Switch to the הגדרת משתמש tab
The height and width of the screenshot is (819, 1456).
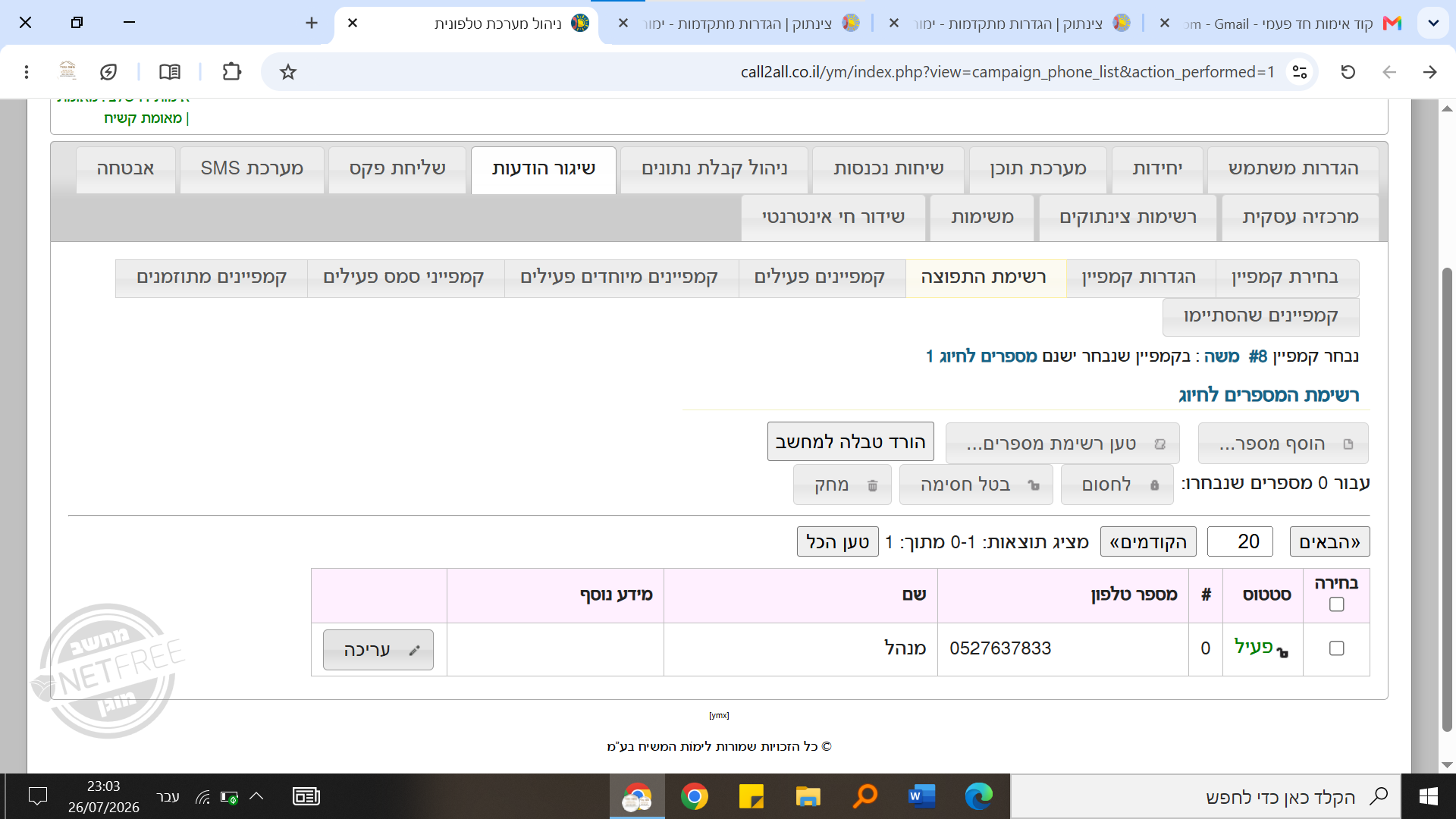[x=1293, y=169]
